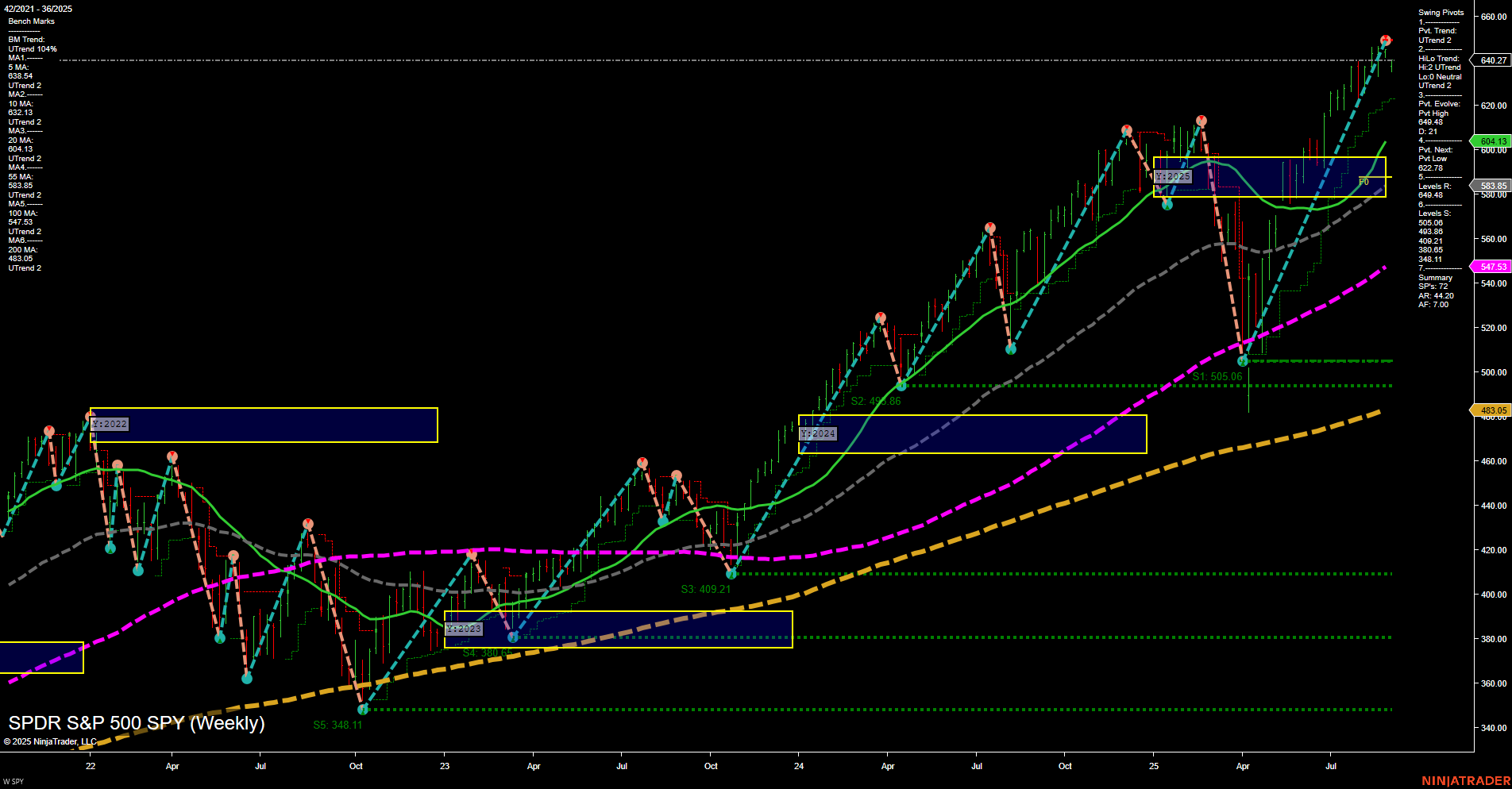Toggle the Y:2022 yearly box visibility
This screenshot has height=789, width=1512.
[108, 424]
